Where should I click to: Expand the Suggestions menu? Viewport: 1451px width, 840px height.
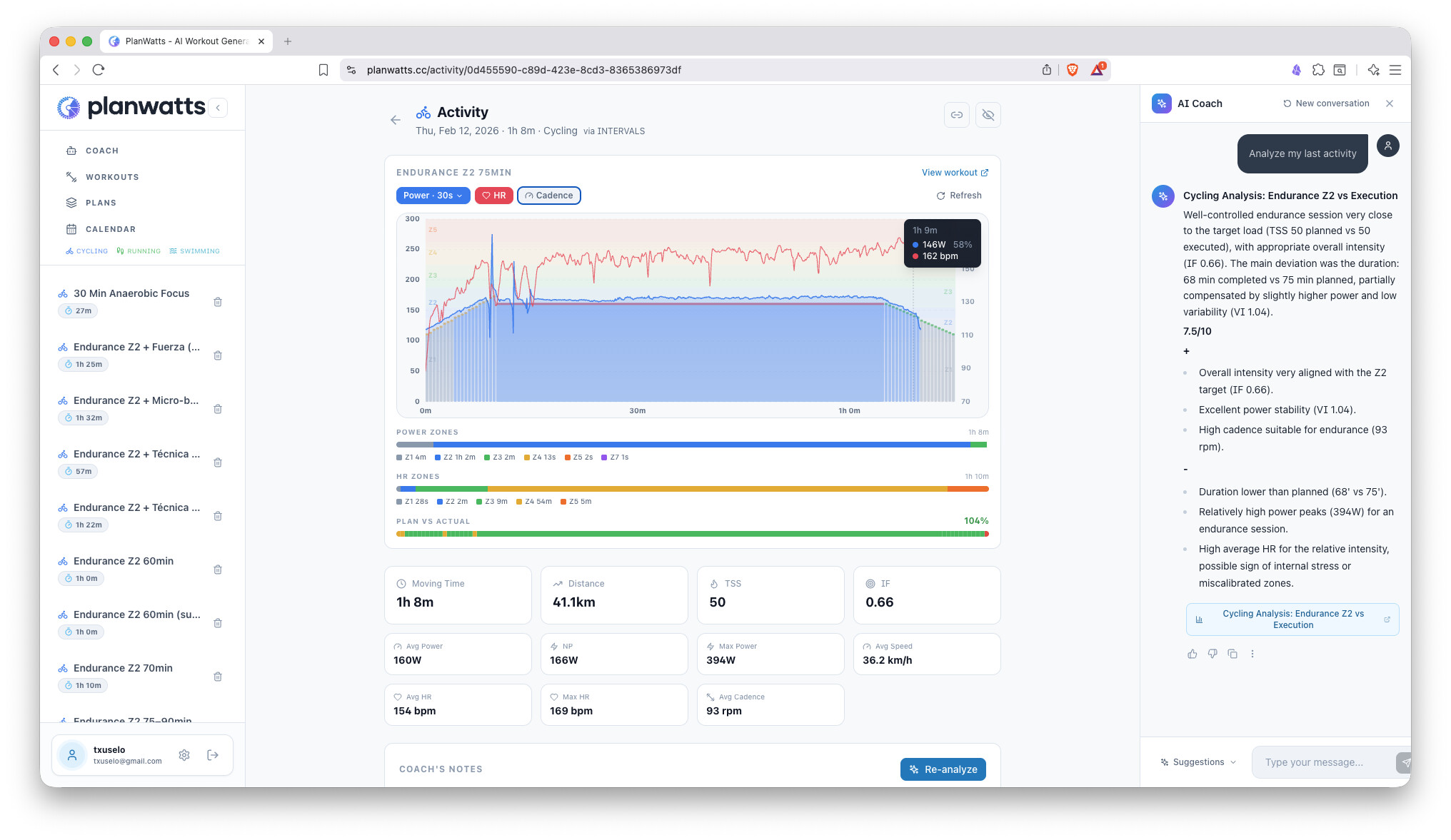1198,762
